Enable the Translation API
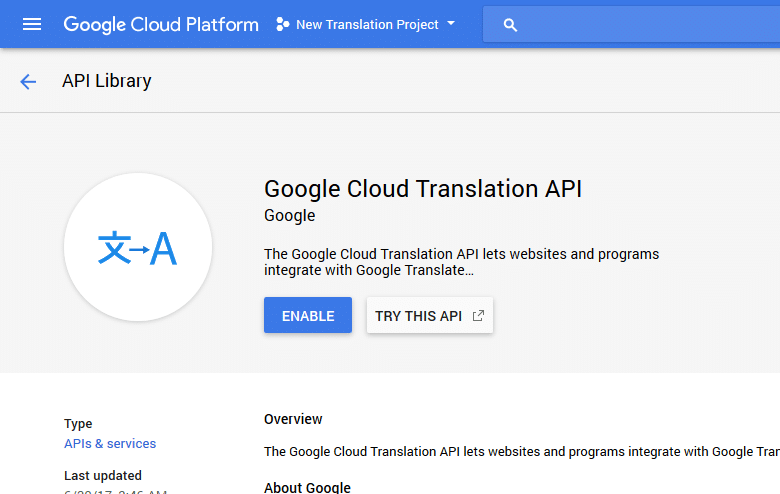Viewport: 780px width, 494px height. pos(308,315)
